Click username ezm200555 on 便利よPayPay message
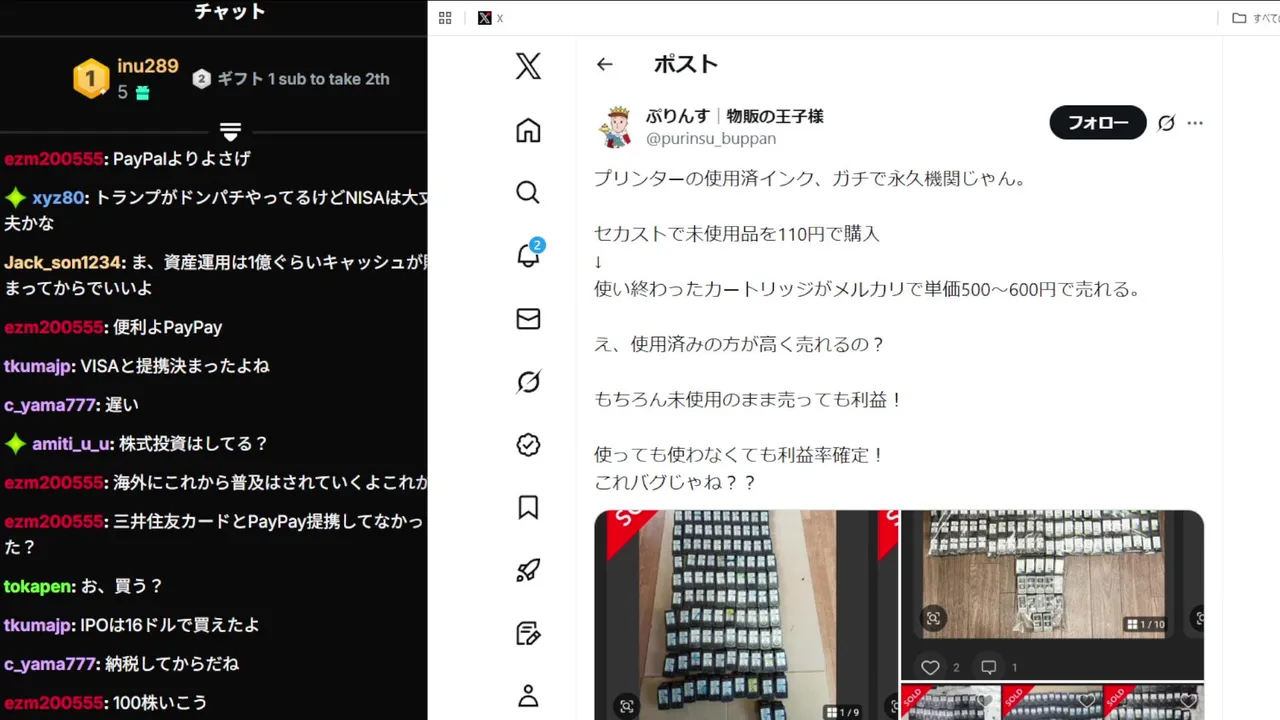The image size is (1280, 720). point(54,327)
